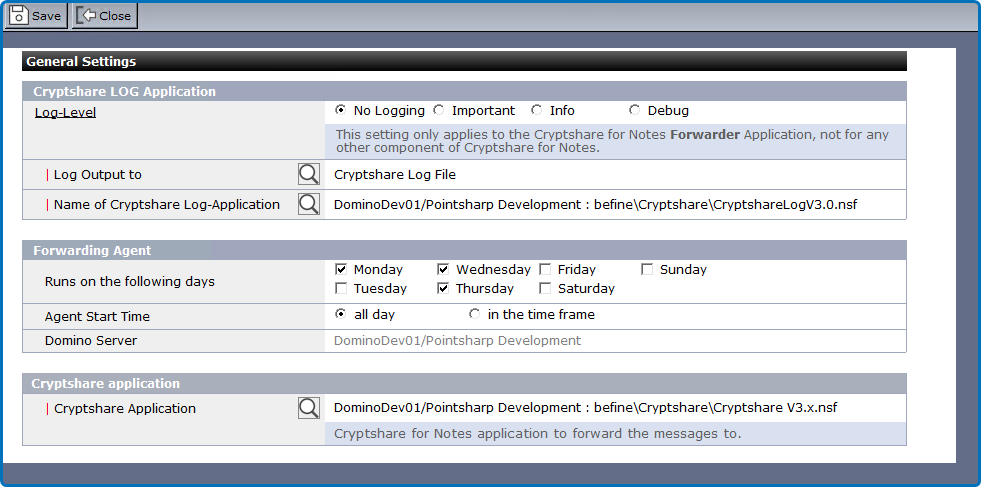This screenshot has height=487, width=981.
Task: Open lookup for Name of Cryptshare Log-Application
Action: click(x=309, y=205)
